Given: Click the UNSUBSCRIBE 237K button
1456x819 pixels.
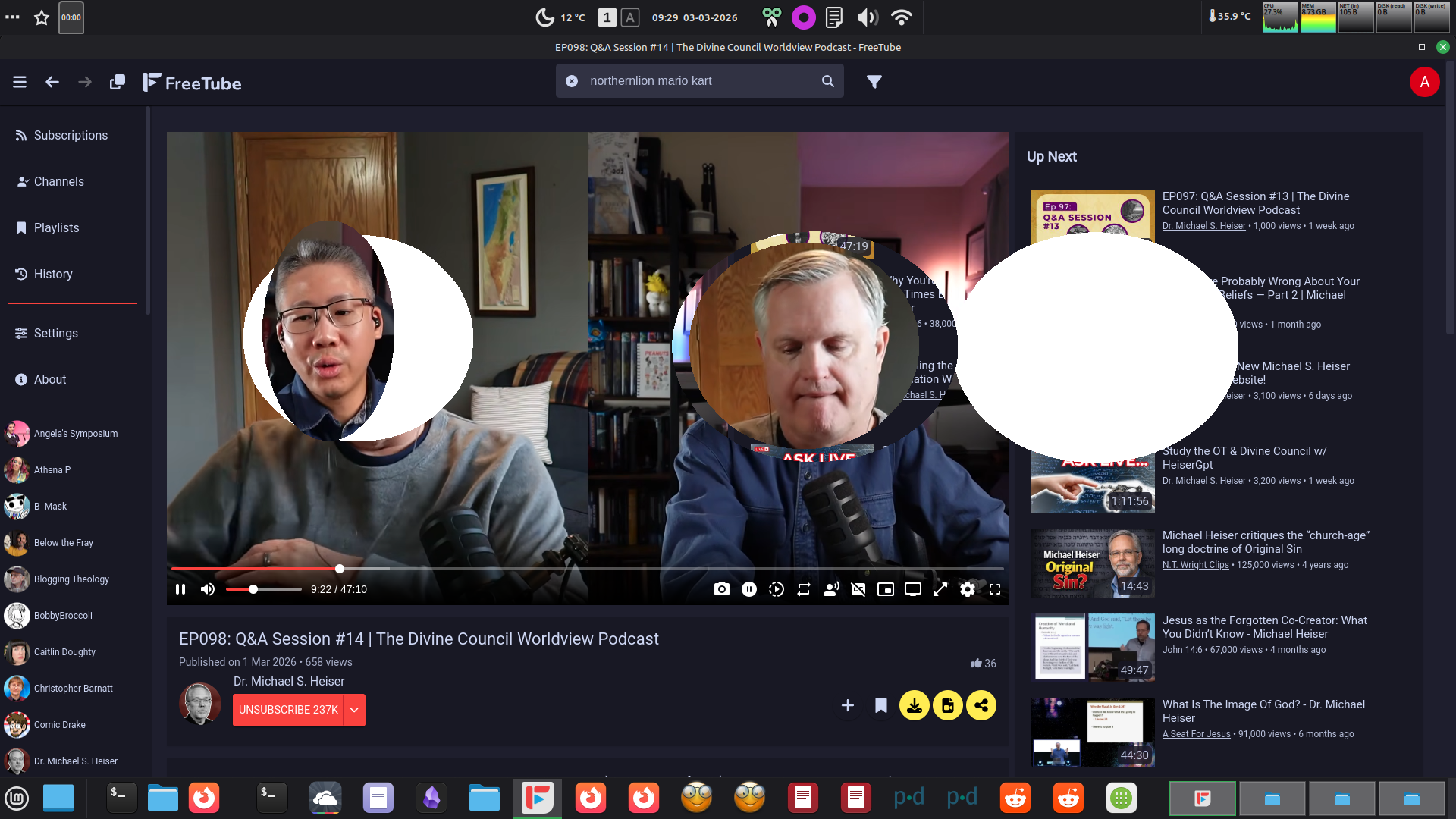Looking at the screenshot, I should click(x=288, y=710).
